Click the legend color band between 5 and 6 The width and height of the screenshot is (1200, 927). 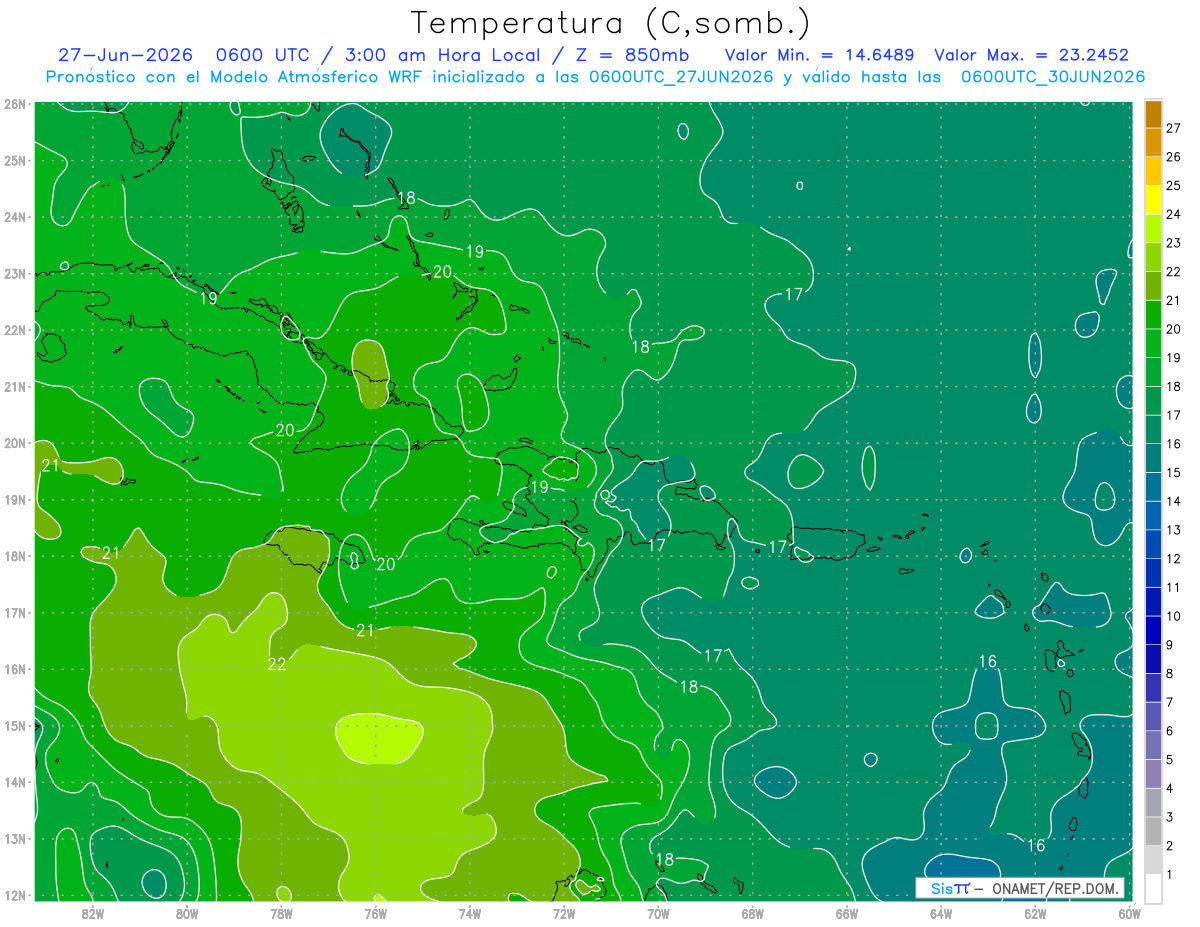[x=1153, y=745]
